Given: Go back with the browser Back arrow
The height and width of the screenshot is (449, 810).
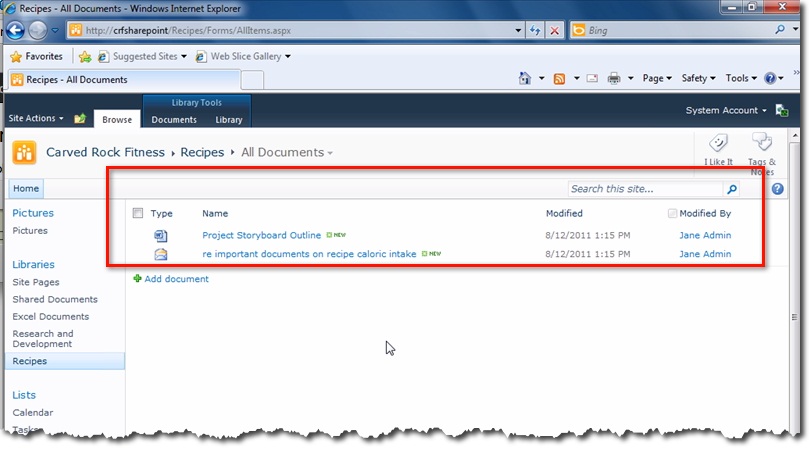Looking at the screenshot, I should click(x=15, y=30).
